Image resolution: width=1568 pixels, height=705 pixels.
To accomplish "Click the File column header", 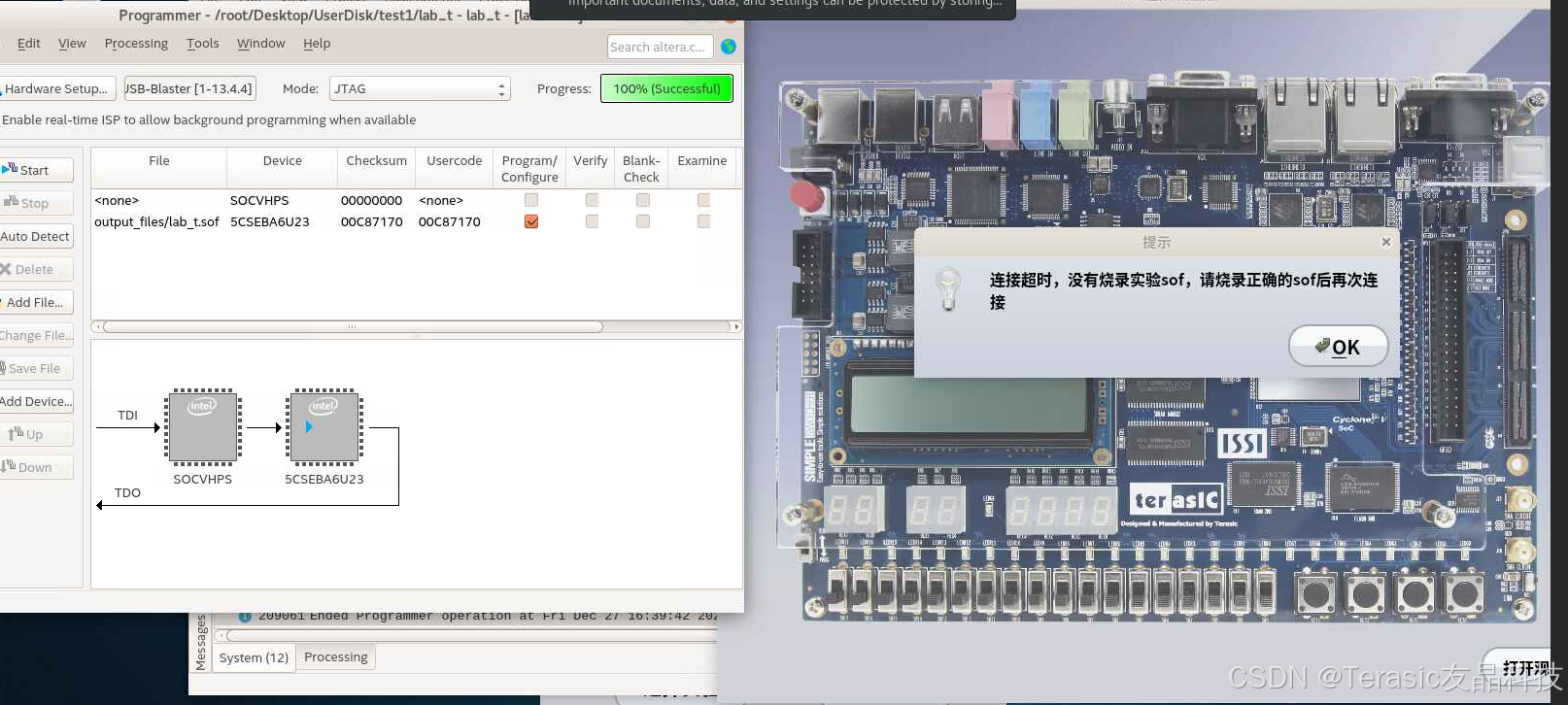I will click(159, 168).
